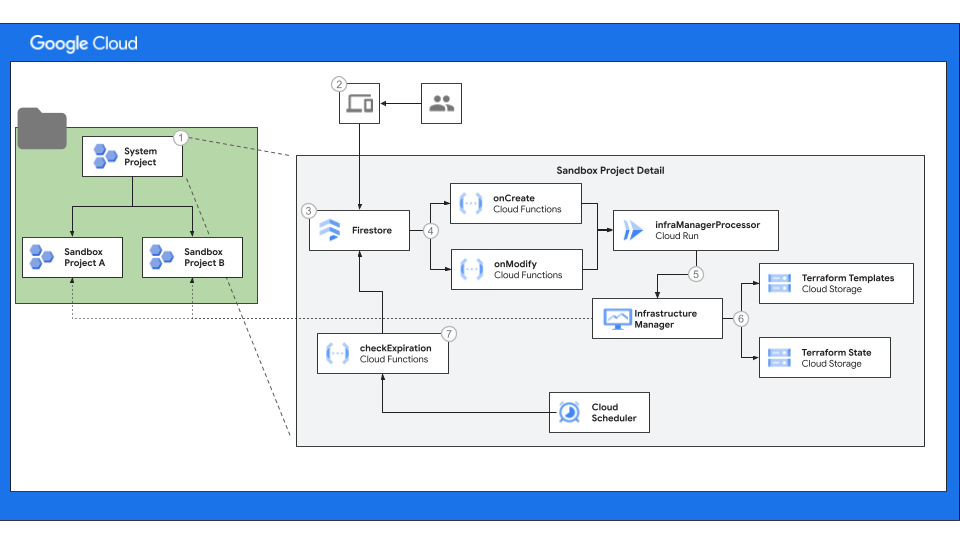This screenshot has width=960, height=540.
Task: Click "Cloud Storage" under Terraform State
Action: pyautogui.click(x=831, y=364)
